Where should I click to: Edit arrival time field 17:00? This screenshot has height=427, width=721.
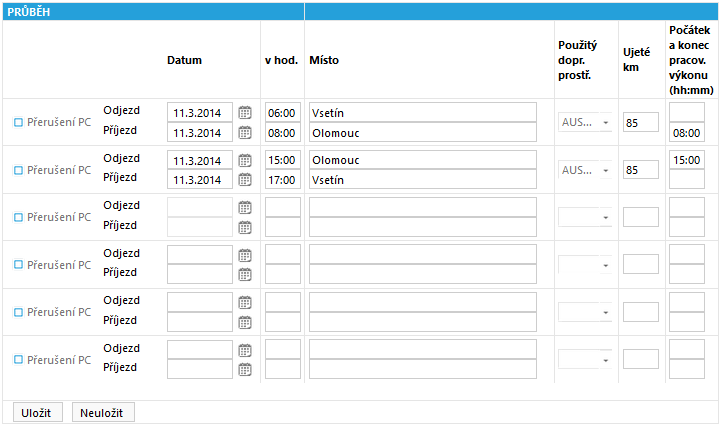click(x=282, y=180)
